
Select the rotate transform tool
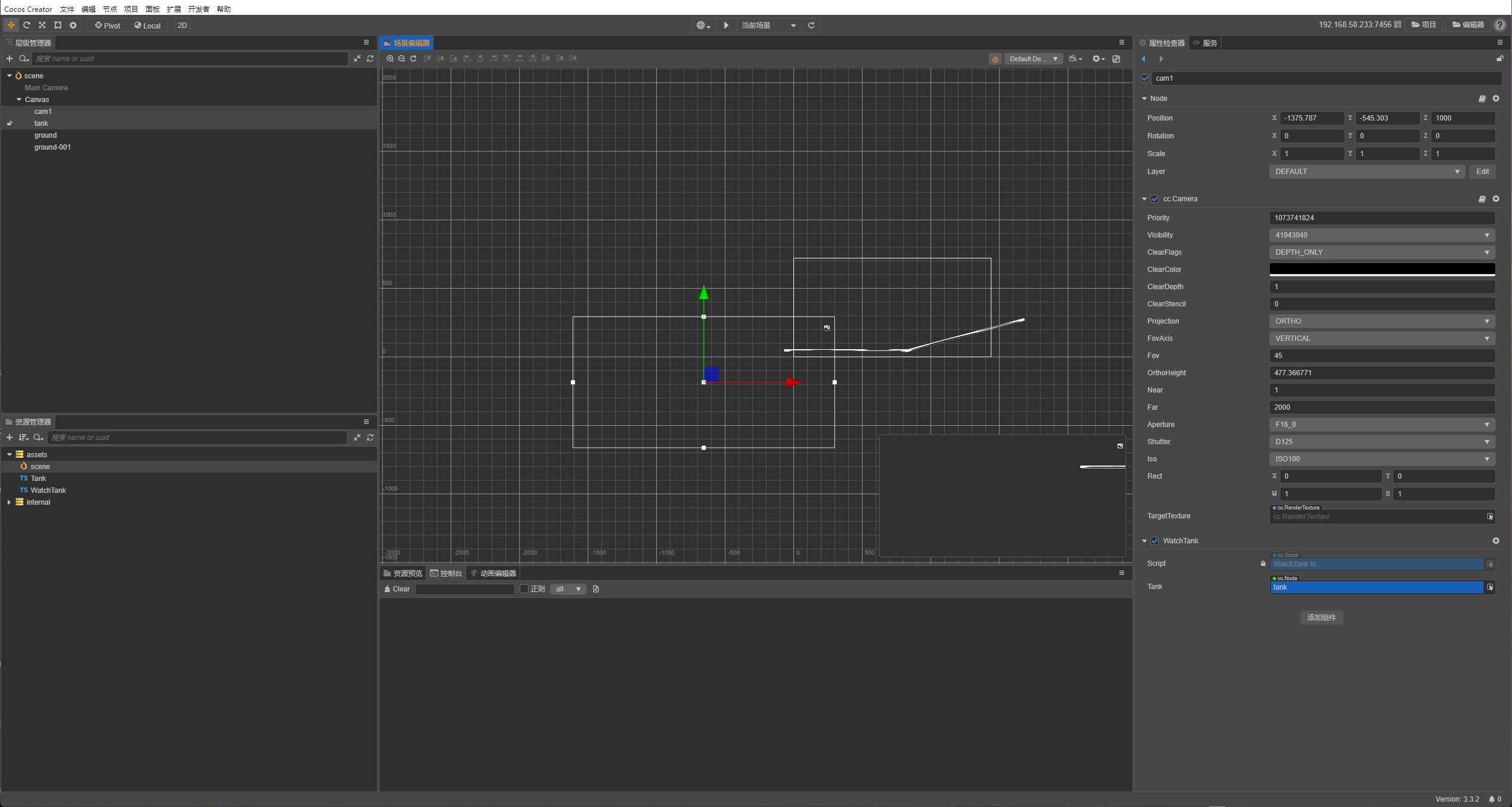(27, 25)
